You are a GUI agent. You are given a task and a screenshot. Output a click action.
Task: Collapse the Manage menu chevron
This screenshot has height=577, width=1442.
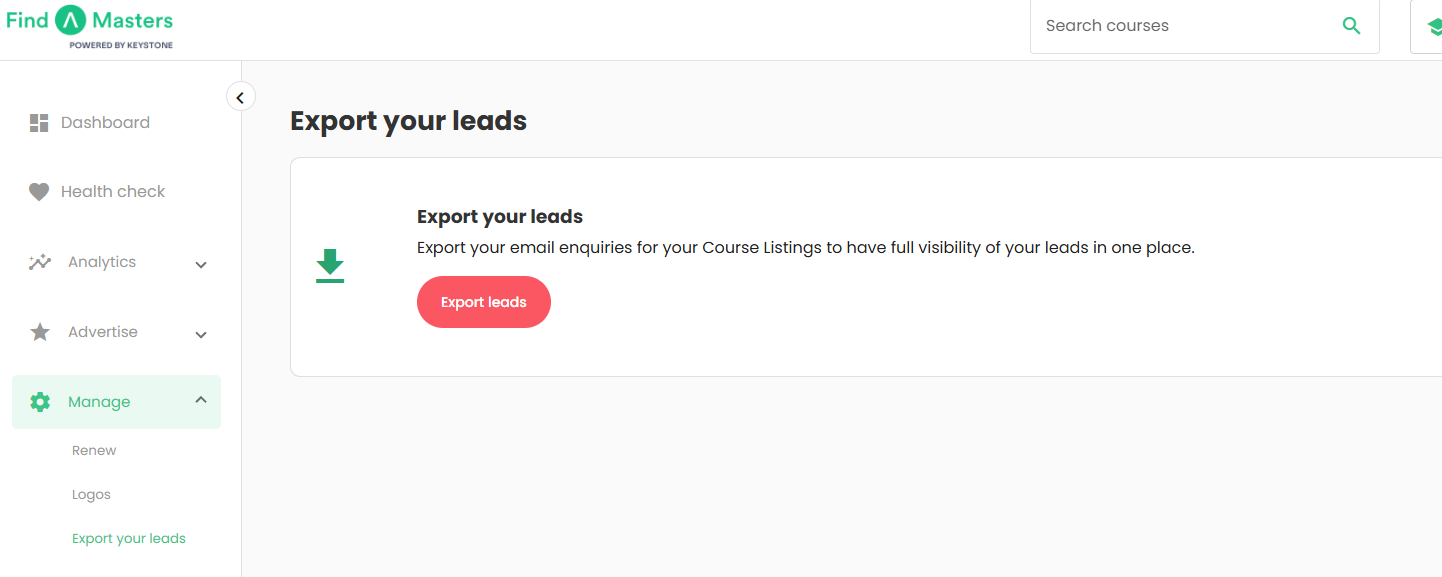201,400
